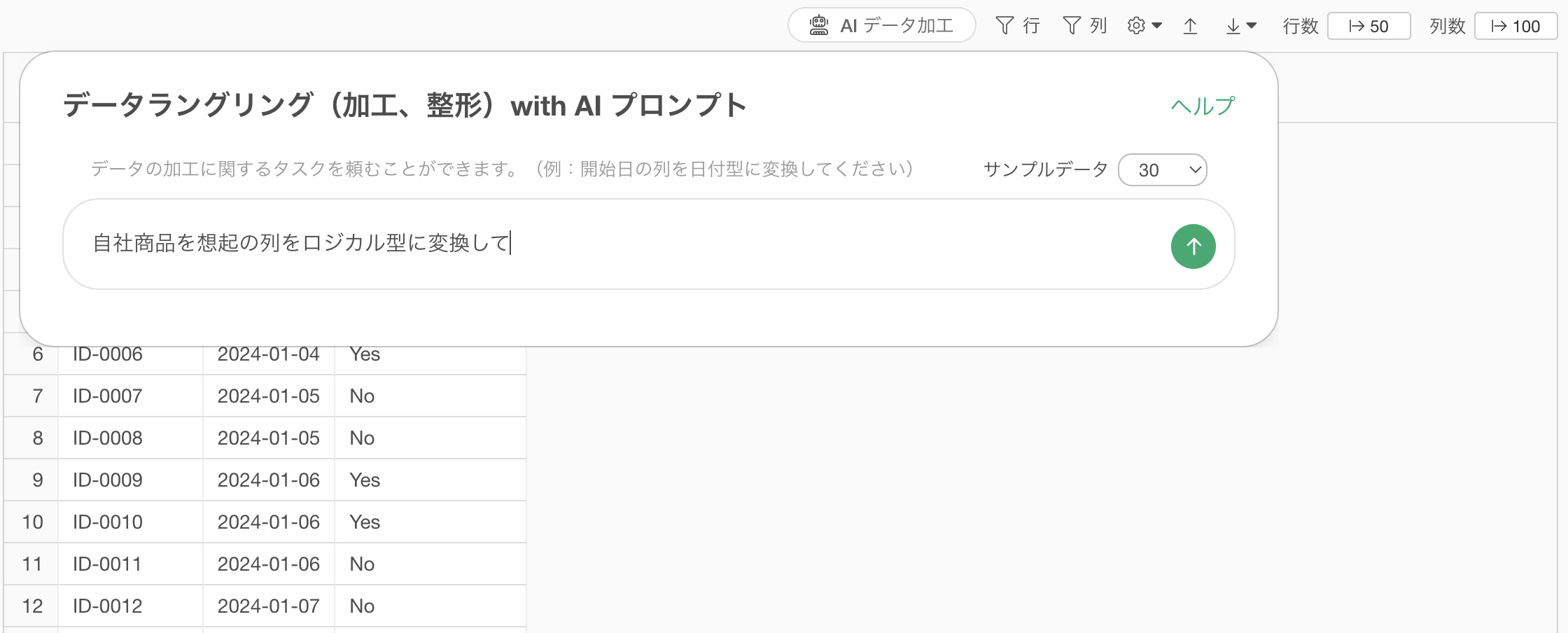Expand the caret beside the gear icon

(1156, 26)
